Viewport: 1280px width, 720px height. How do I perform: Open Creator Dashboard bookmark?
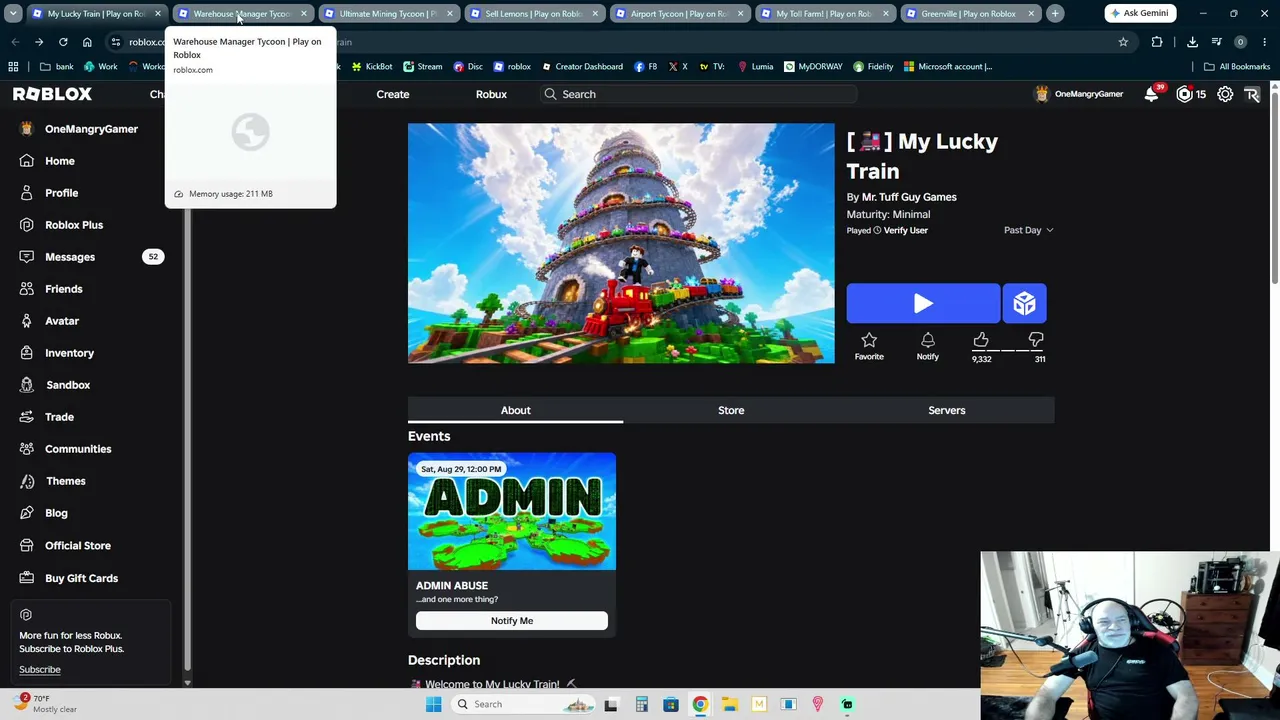[582, 67]
